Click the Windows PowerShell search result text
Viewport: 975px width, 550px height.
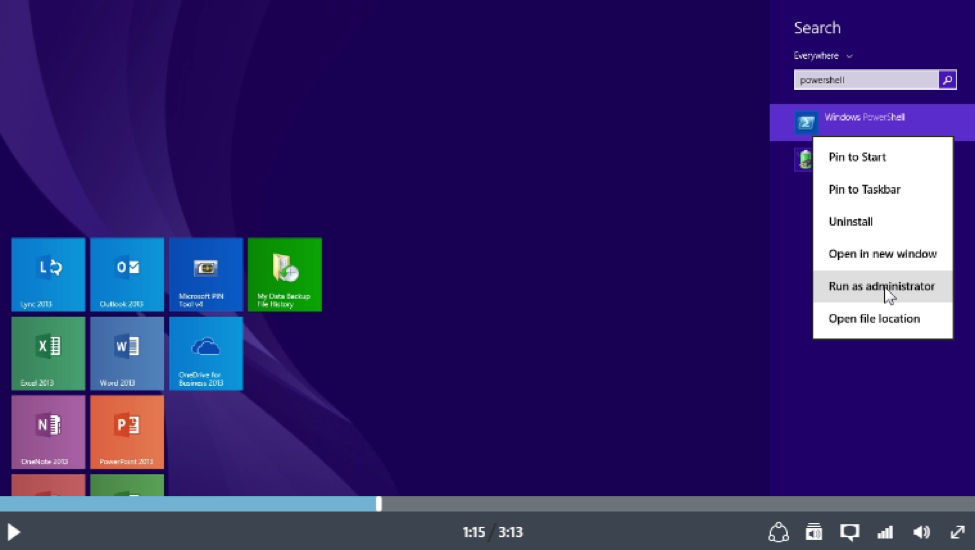click(x=864, y=117)
